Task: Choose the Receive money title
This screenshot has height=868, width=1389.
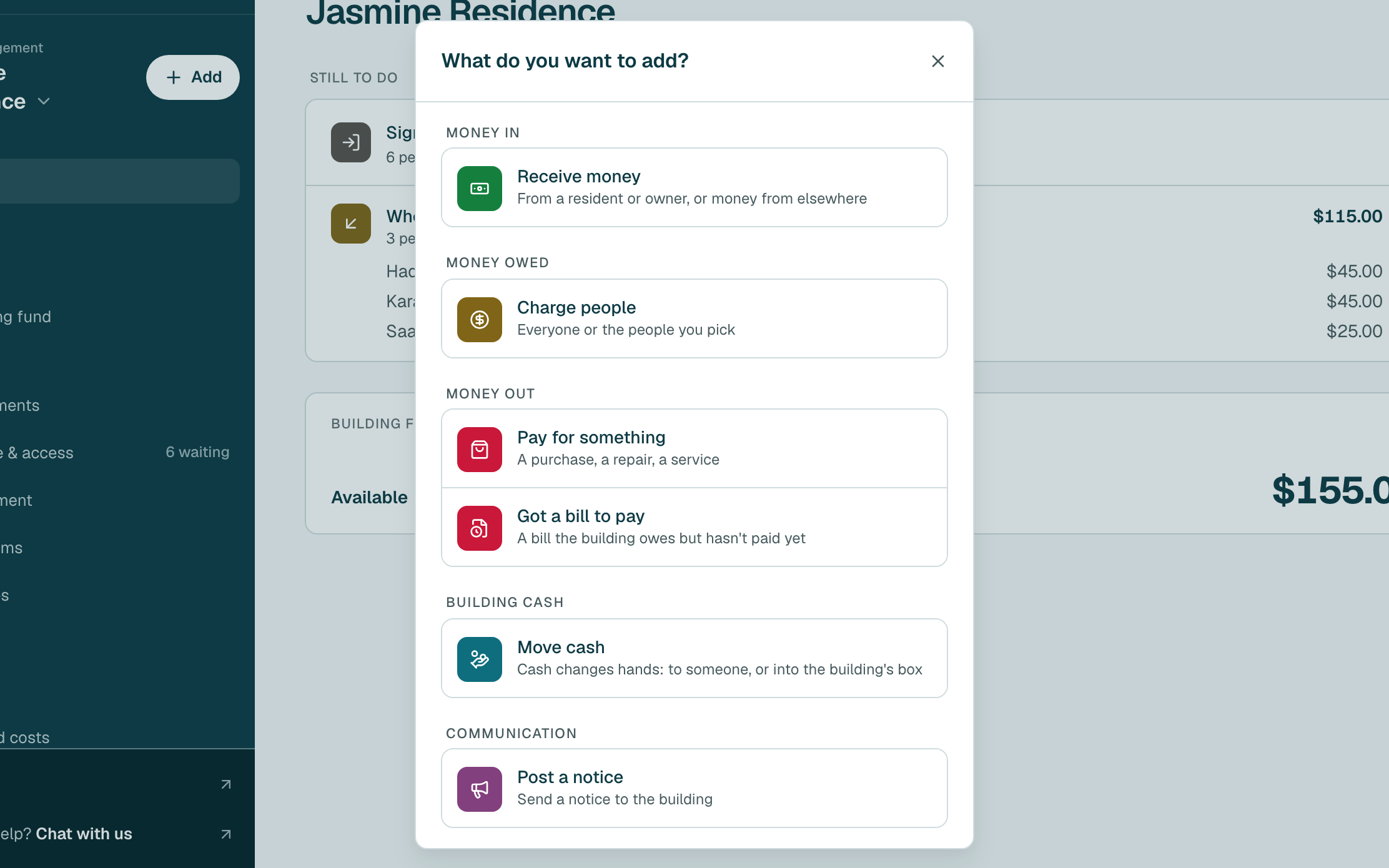Action: pyautogui.click(x=578, y=177)
